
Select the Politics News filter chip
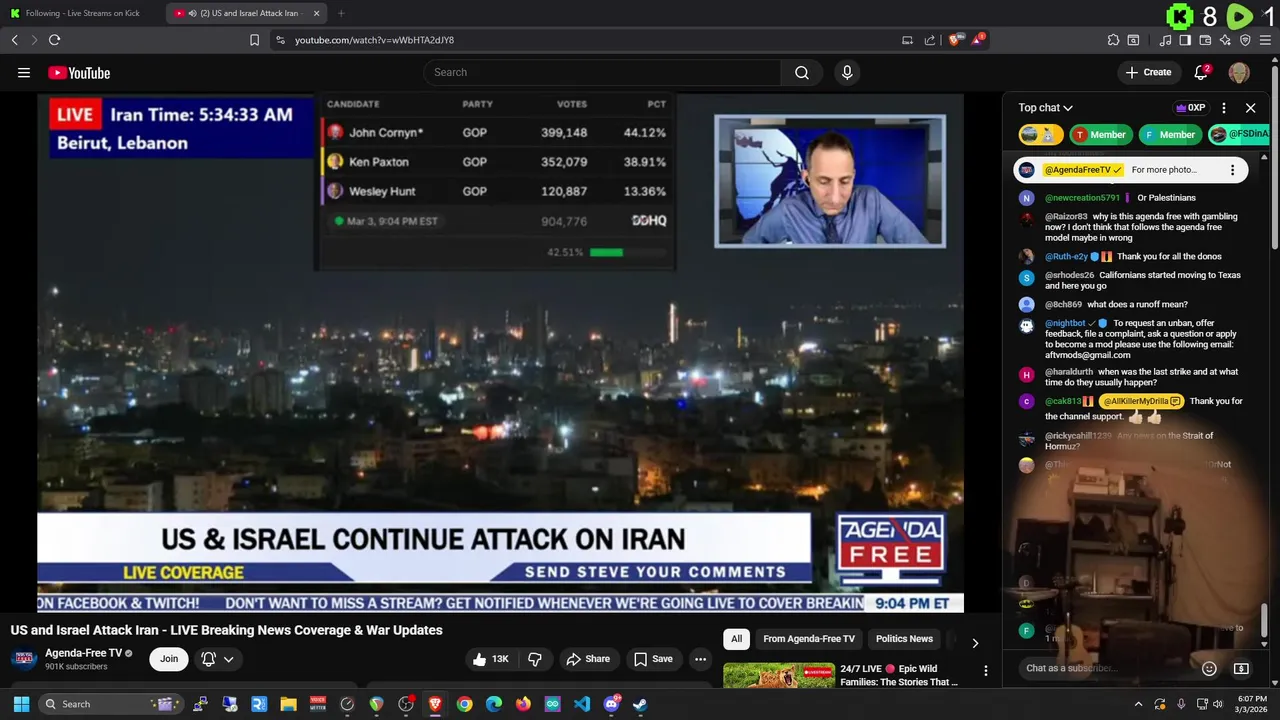click(904, 639)
